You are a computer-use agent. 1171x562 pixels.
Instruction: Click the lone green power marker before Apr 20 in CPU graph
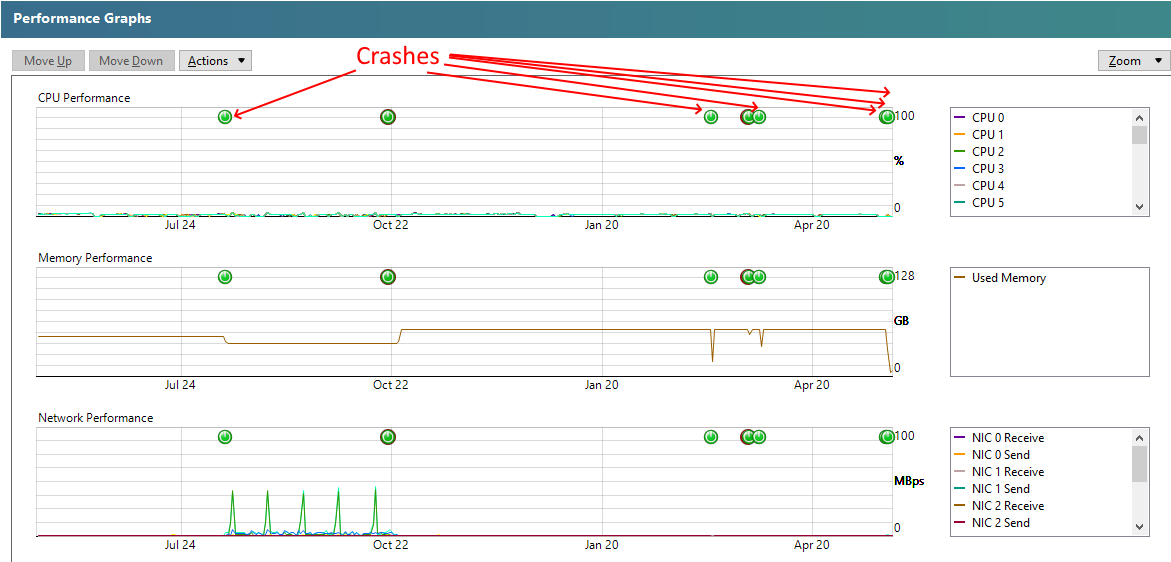(711, 116)
